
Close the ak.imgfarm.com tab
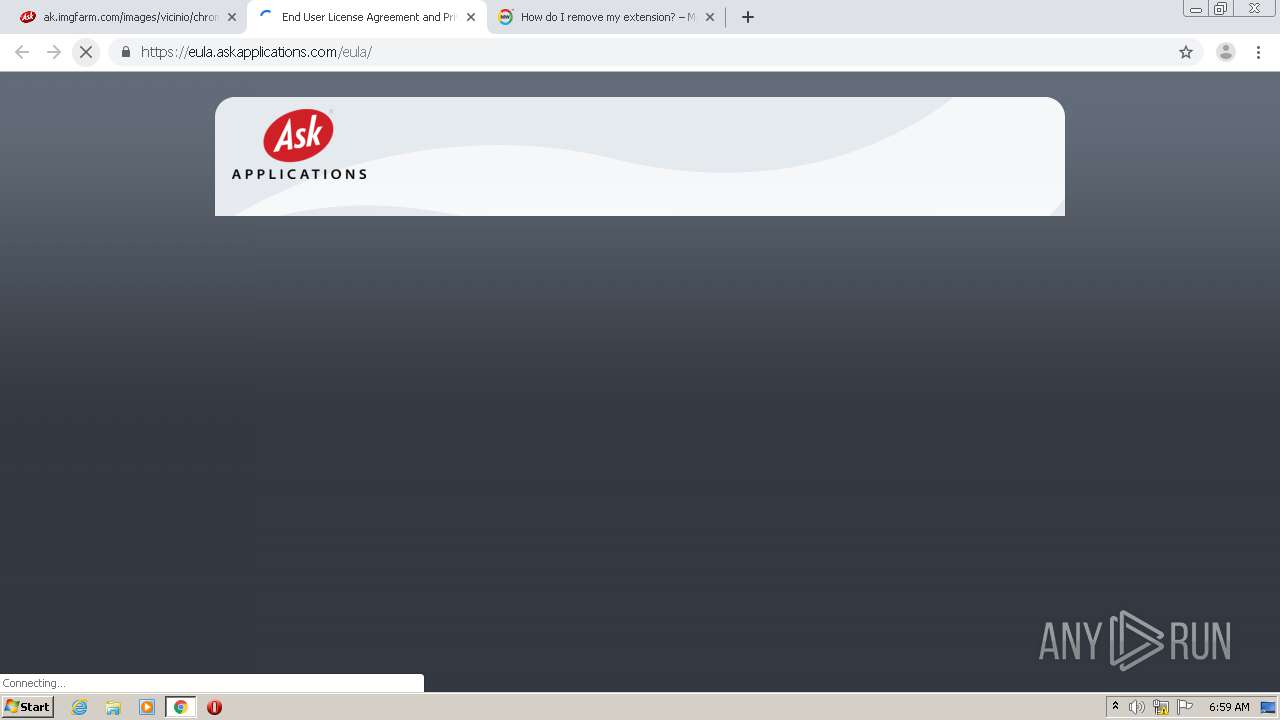point(232,17)
